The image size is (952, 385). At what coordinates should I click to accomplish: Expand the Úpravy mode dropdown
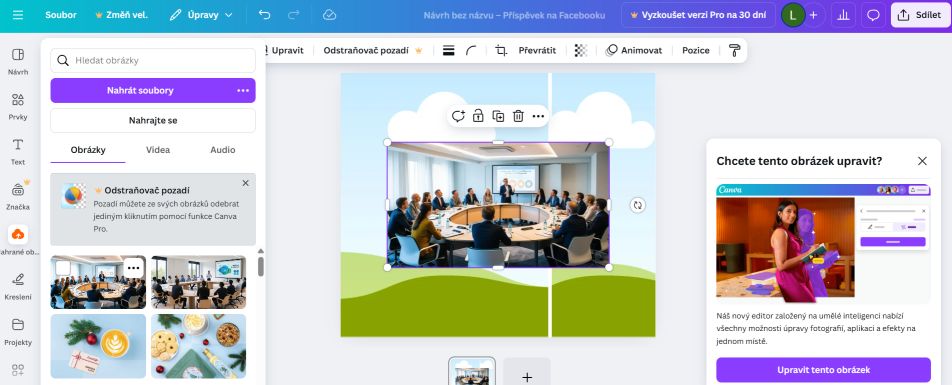tap(201, 15)
